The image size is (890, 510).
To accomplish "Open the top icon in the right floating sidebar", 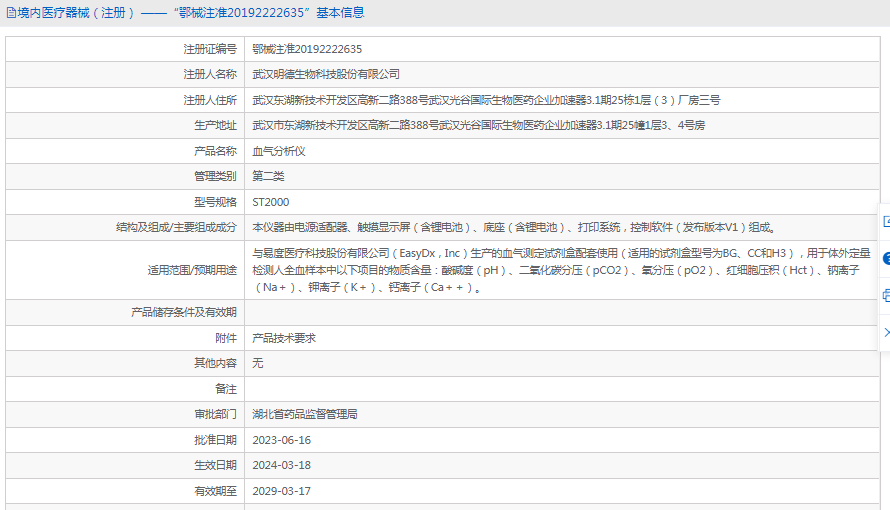I will pos(886,221).
